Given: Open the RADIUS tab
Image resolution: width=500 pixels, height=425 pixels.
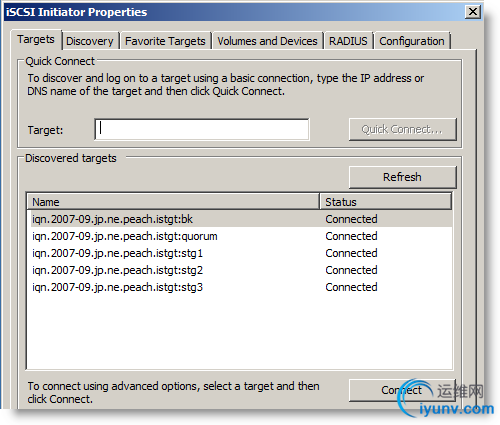Looking at the screenshot, I should (348, 41).
